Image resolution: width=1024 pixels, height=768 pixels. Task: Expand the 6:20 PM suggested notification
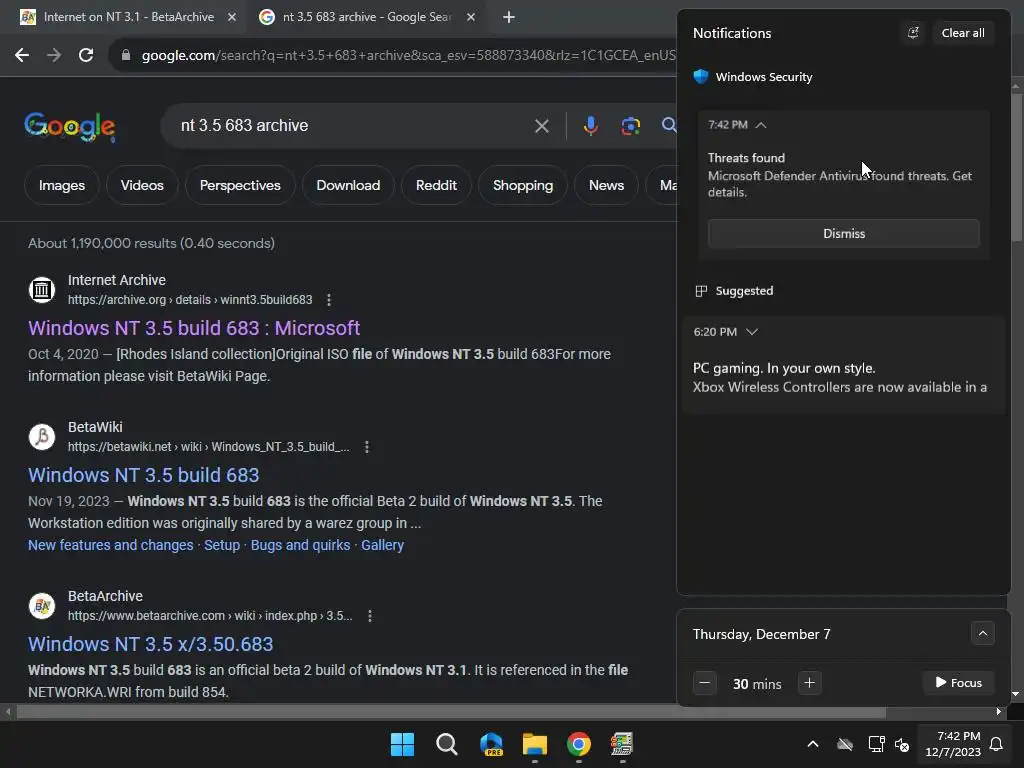coord(752,332)
